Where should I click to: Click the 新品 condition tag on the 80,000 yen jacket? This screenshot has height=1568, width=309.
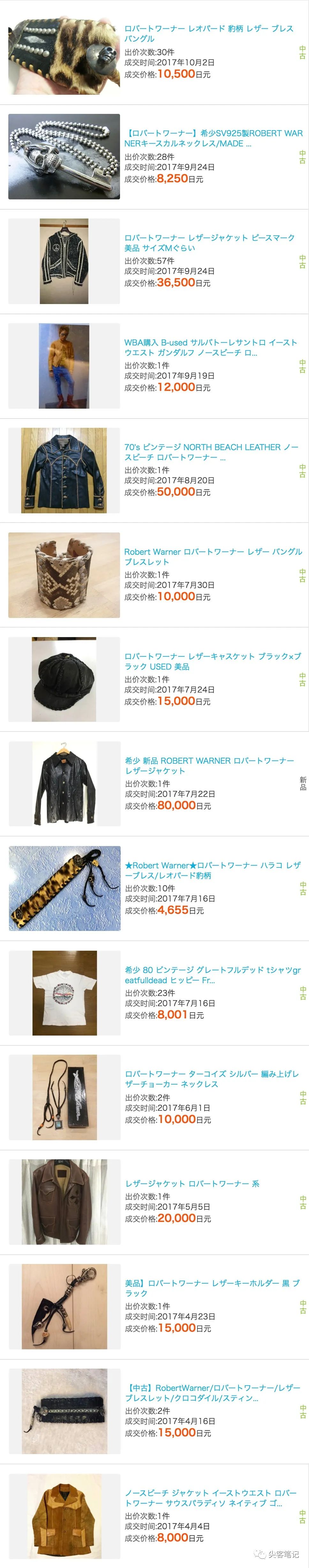(303, 784)
